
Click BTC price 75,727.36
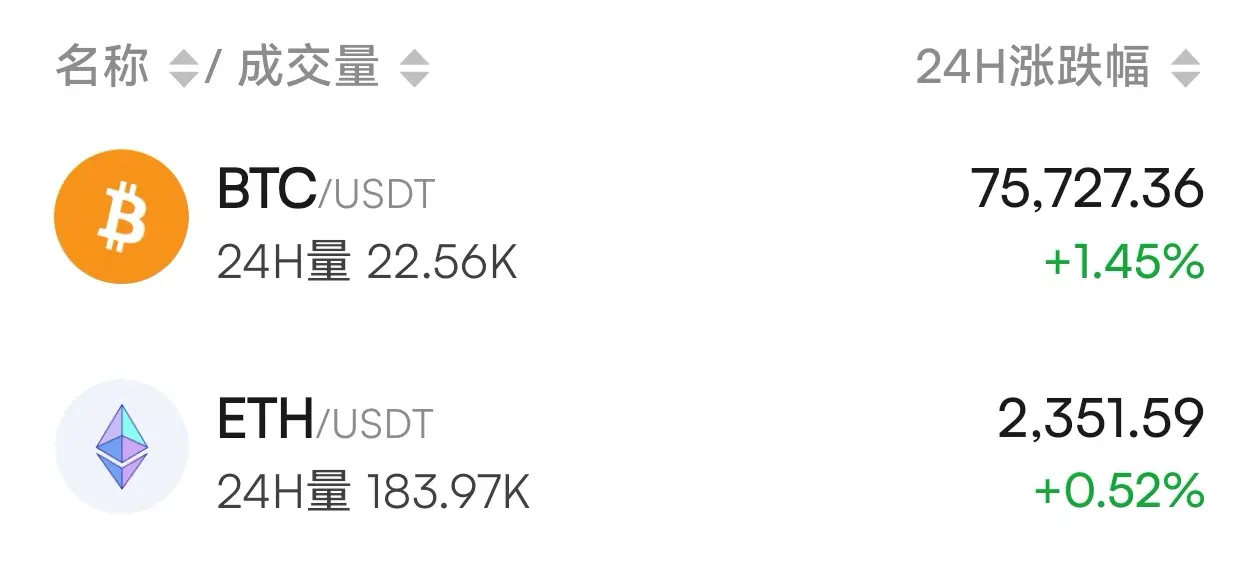pyautogui.click(x=1087, y=190)
